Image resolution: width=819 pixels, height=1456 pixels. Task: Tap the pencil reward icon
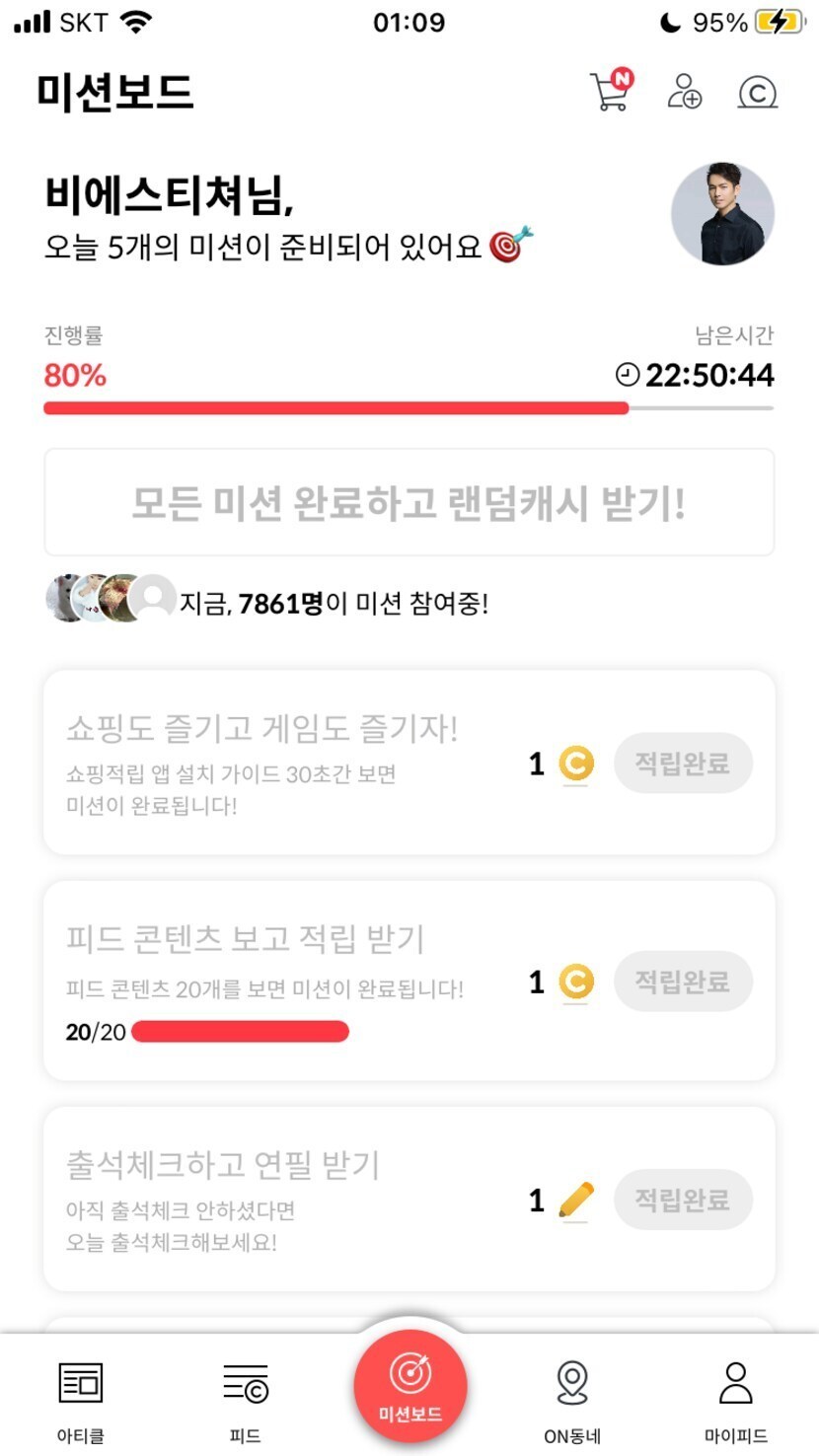(x=576, y=1201)
